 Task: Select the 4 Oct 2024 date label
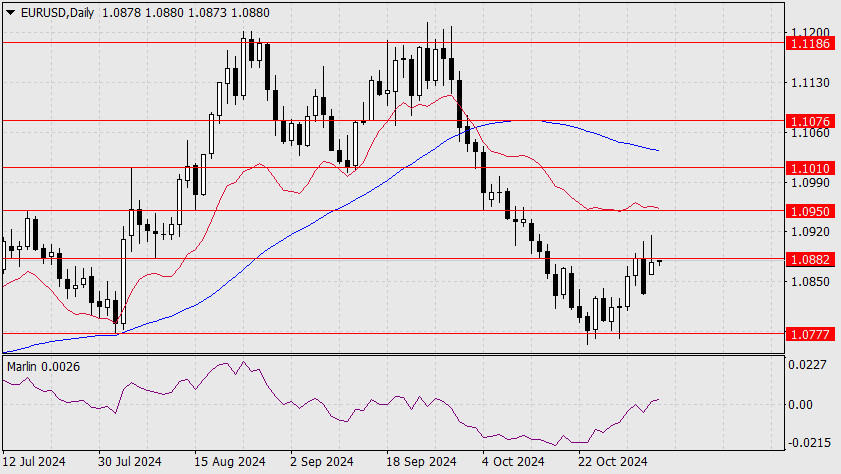pos(513,462)
